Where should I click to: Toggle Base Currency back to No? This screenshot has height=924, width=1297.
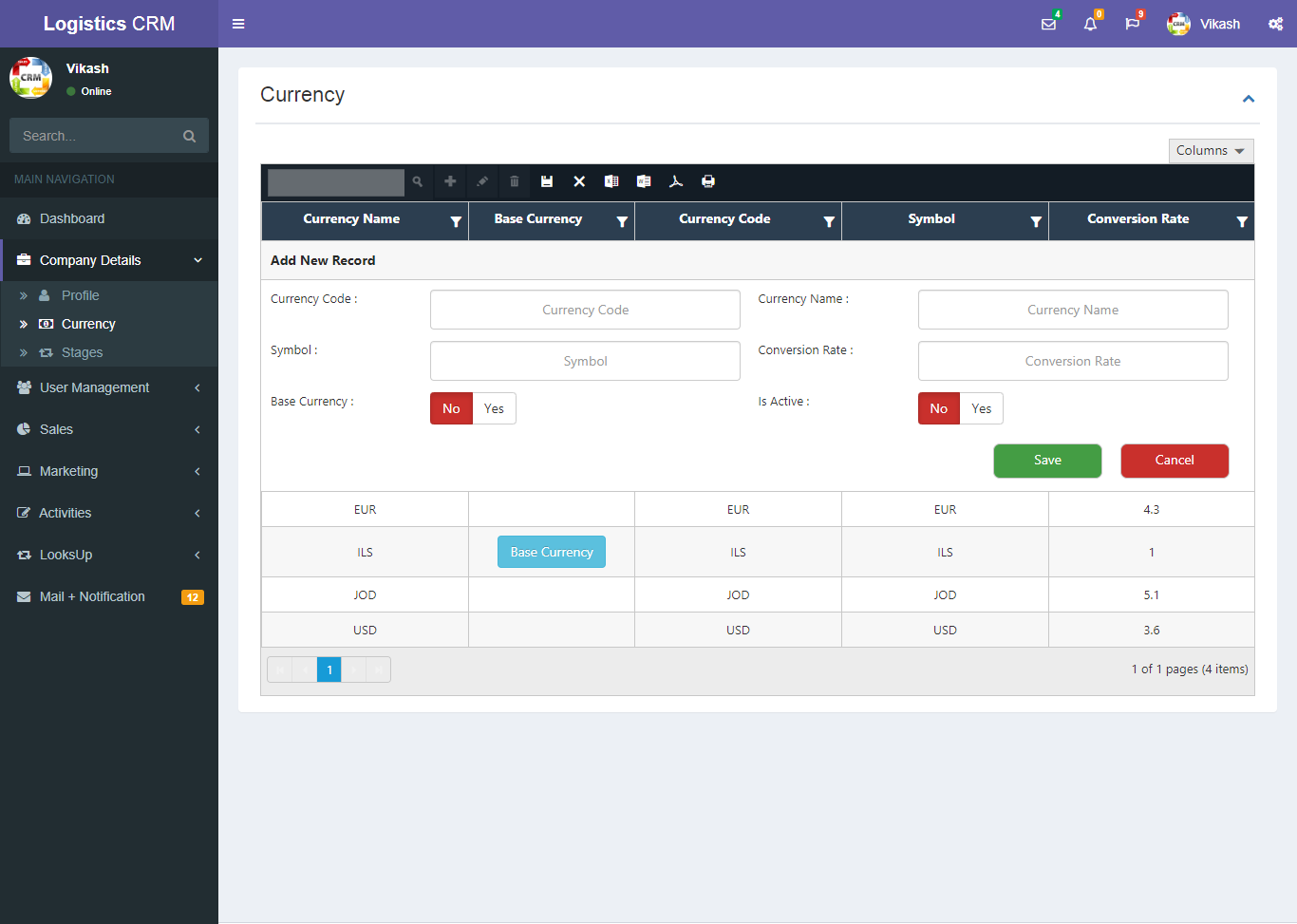451,408
